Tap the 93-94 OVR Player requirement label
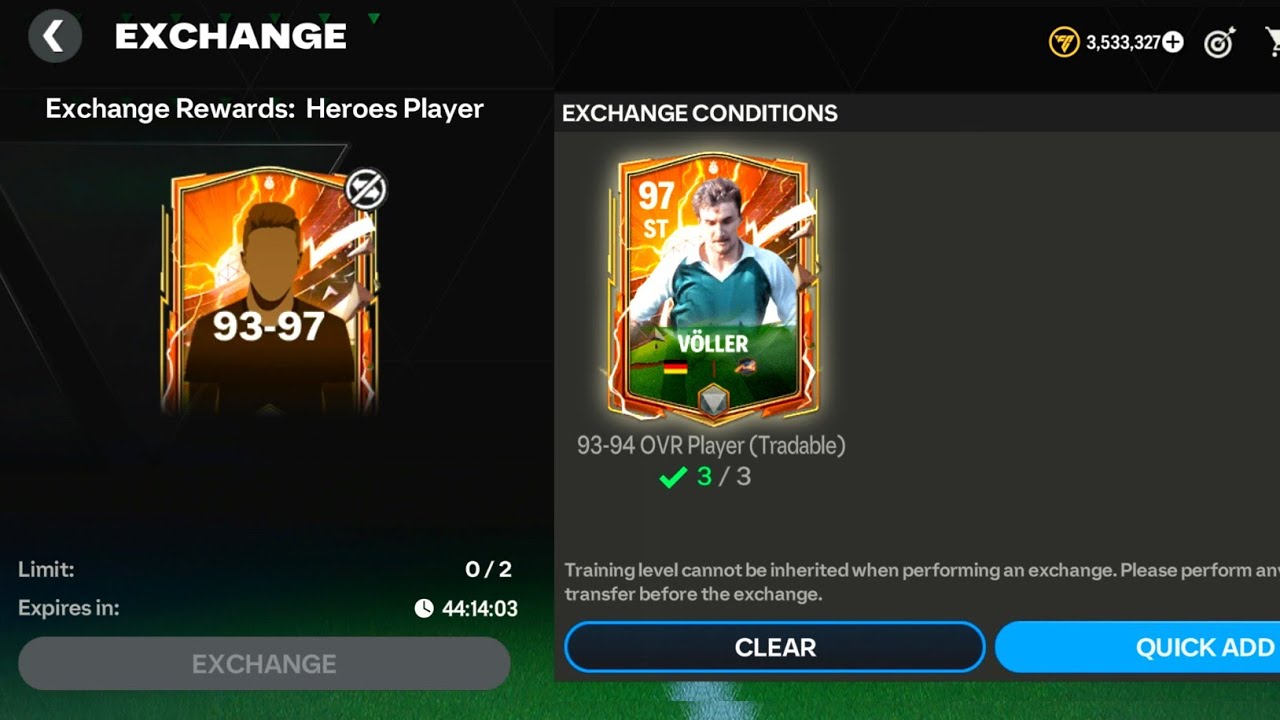 [711, 446]
